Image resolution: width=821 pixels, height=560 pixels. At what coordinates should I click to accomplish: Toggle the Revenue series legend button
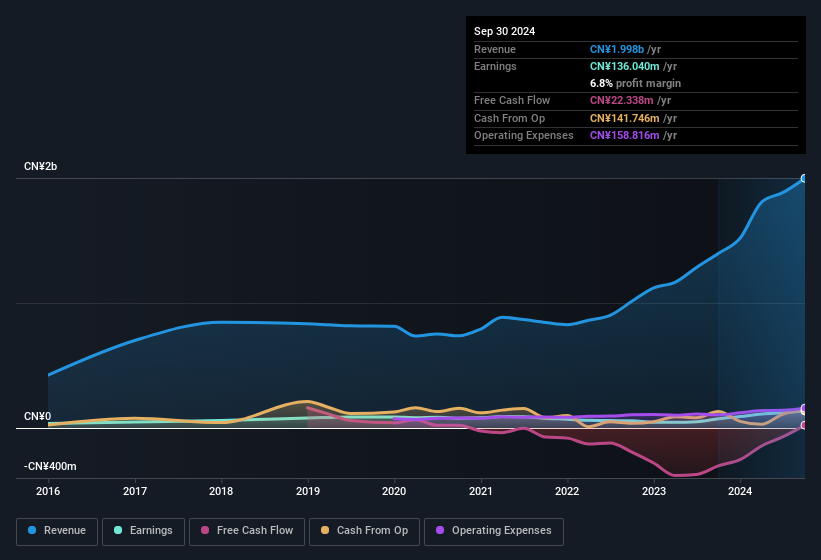coord(57,531)
